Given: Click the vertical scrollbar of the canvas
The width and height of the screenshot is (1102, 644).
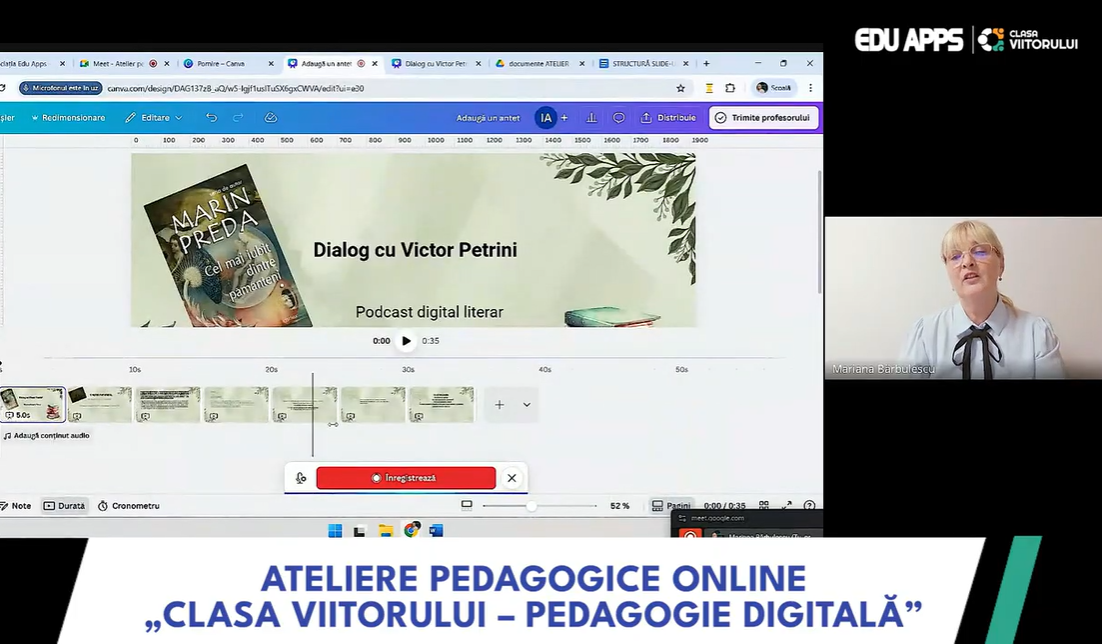Looking at the screenshot, I should point(819,232).
